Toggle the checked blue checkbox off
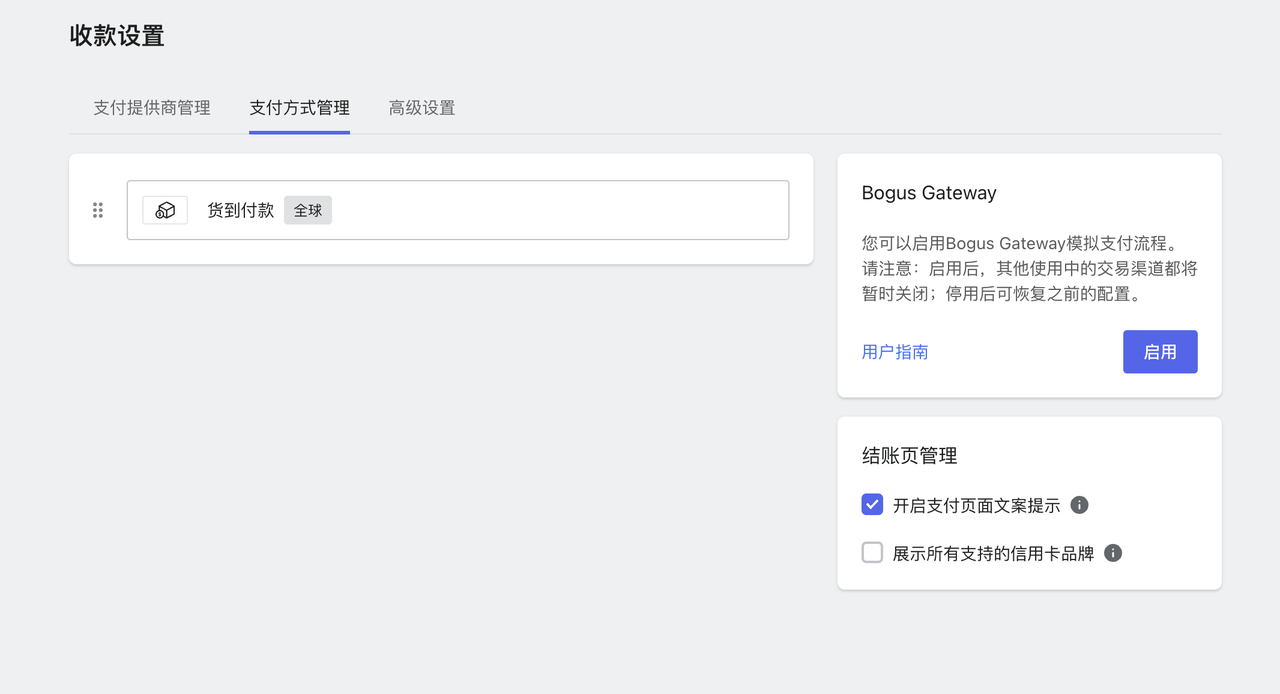This screenshot has height=694, width=1280. (871, 504)
